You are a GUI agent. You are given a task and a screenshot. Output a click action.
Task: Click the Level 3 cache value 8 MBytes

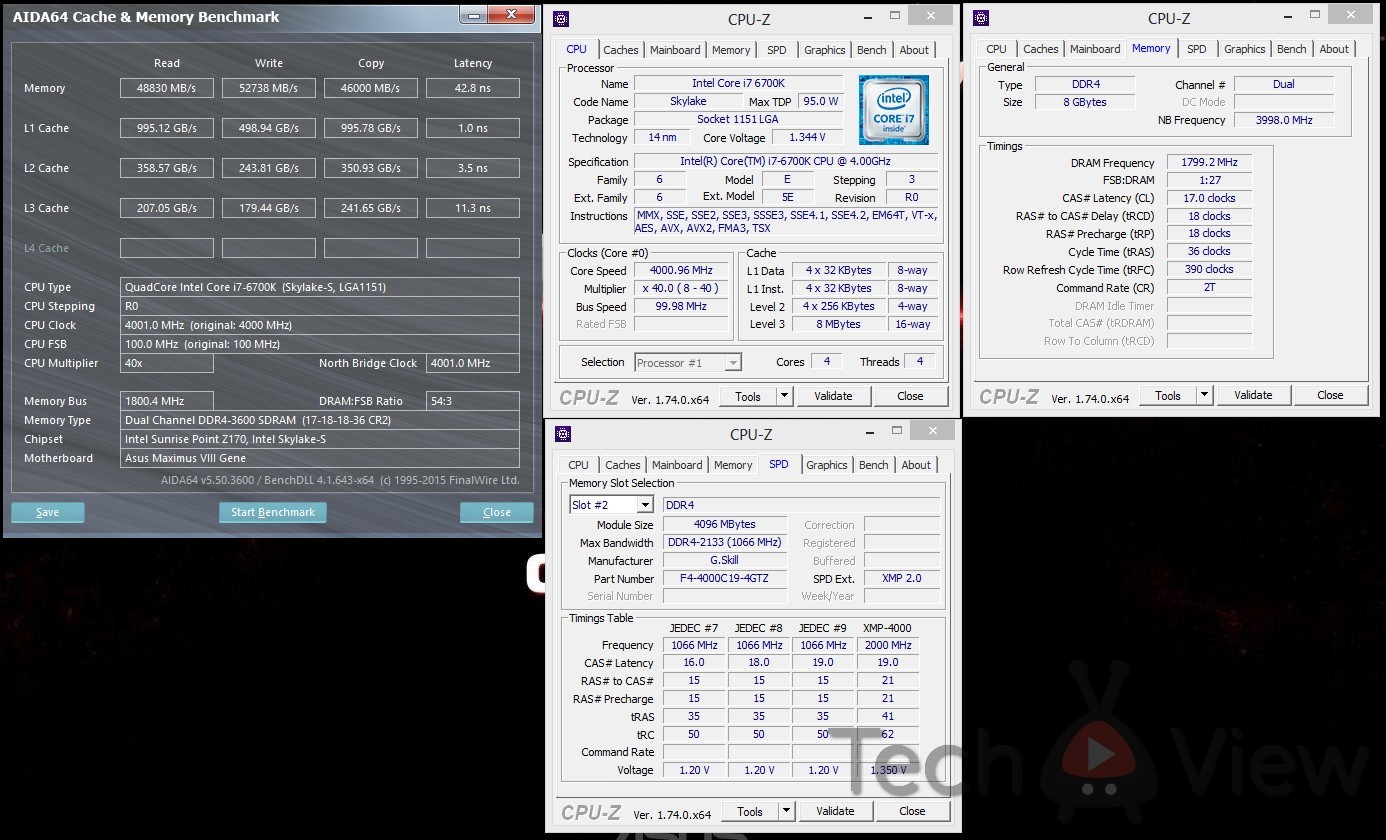click(840, 324)
